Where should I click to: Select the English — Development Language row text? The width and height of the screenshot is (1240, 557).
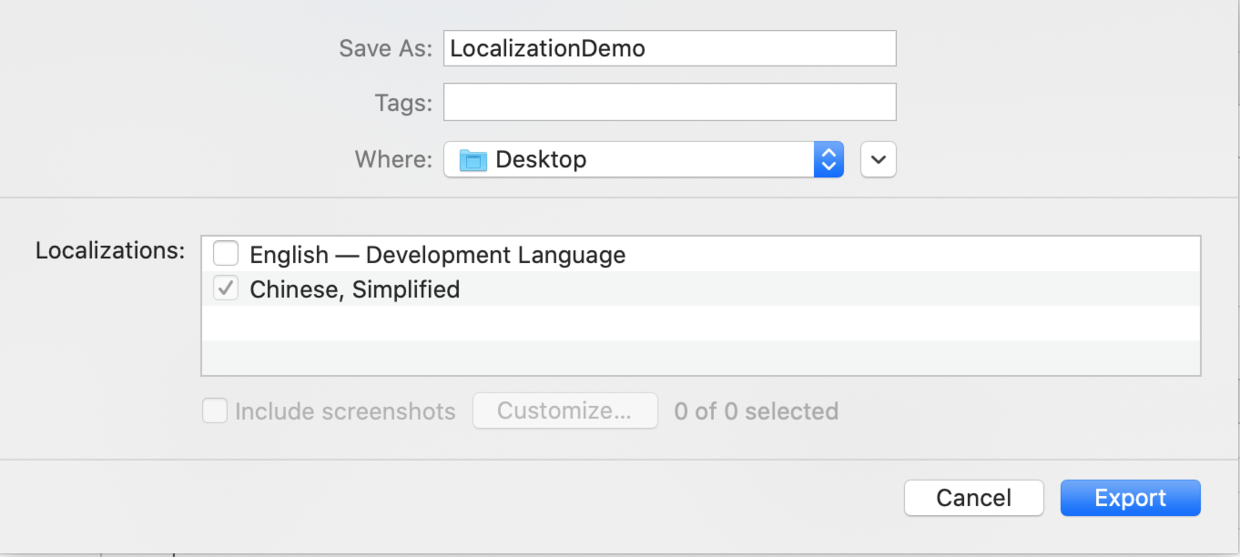pos(437,255)
